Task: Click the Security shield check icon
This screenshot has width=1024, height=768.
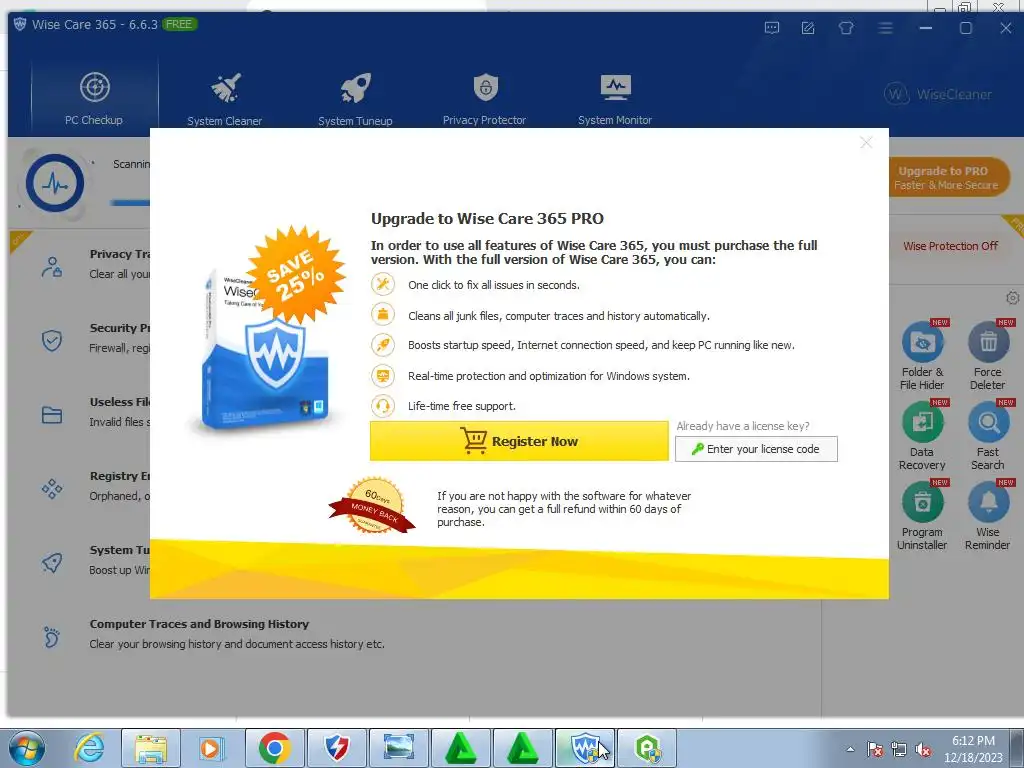Action: (x=52, y=340)
